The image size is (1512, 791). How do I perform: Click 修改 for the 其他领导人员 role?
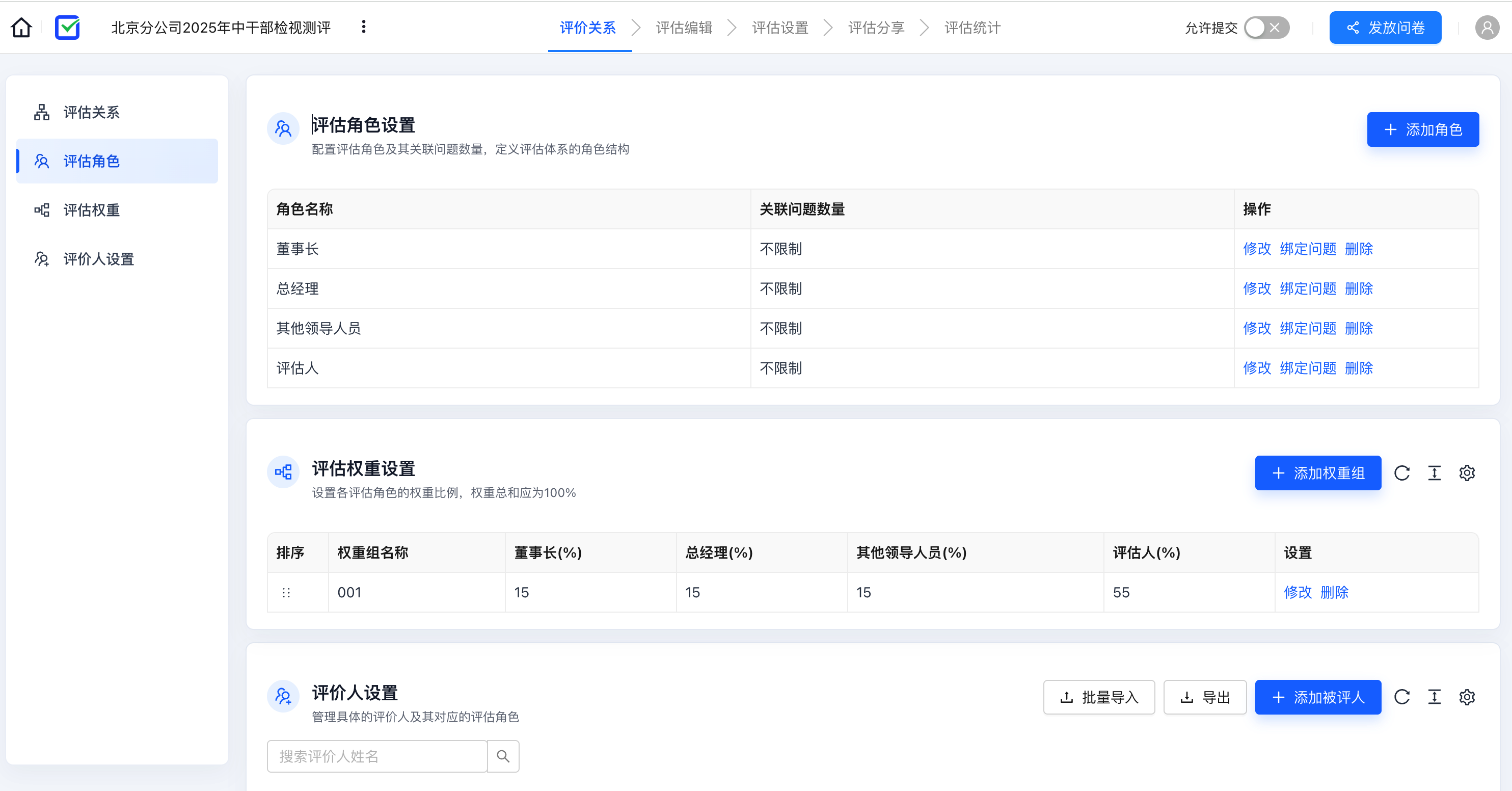pyautogui.click(x=1257, y=328)
